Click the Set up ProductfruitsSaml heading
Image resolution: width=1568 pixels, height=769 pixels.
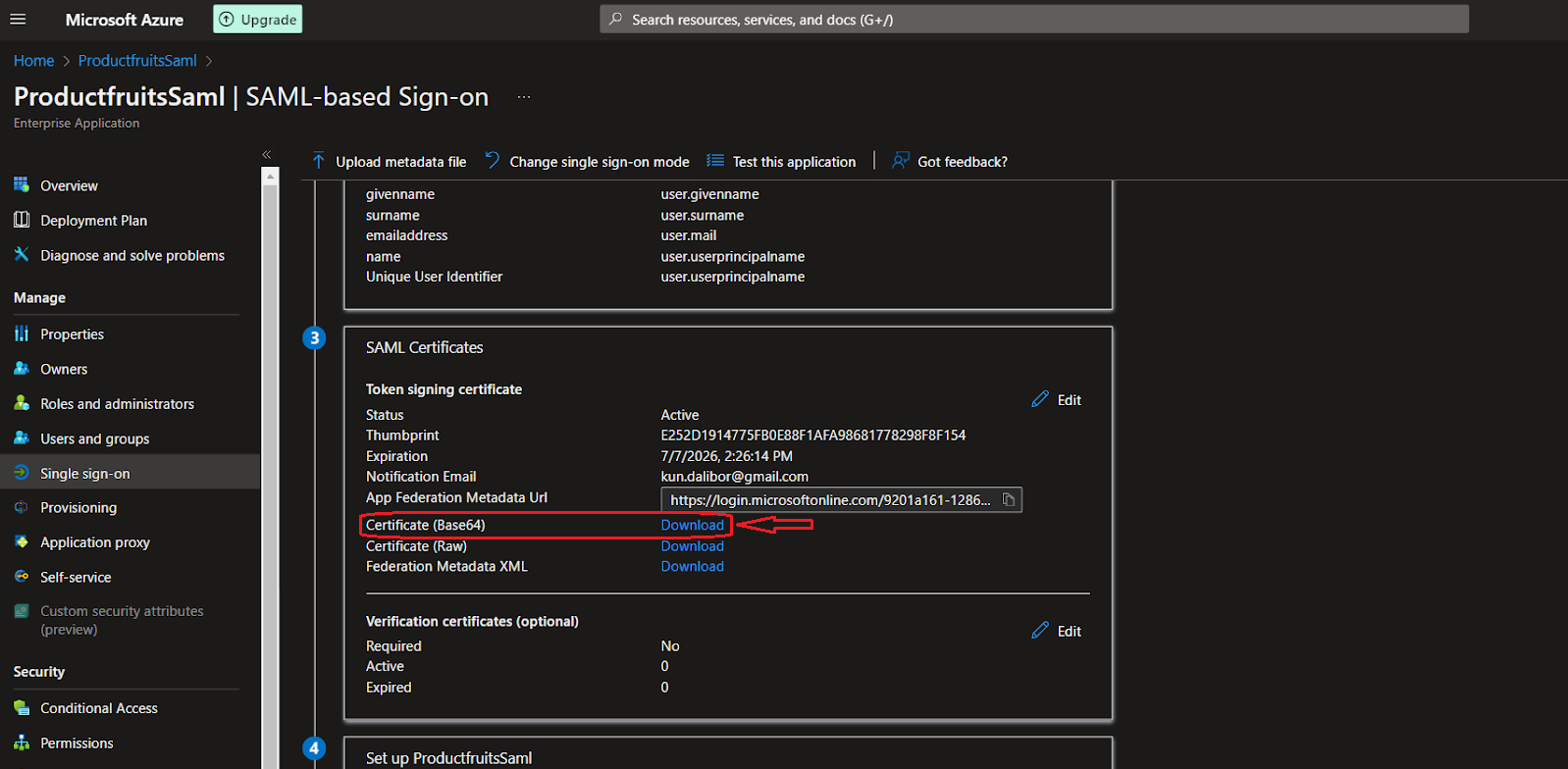click(449, 758)
